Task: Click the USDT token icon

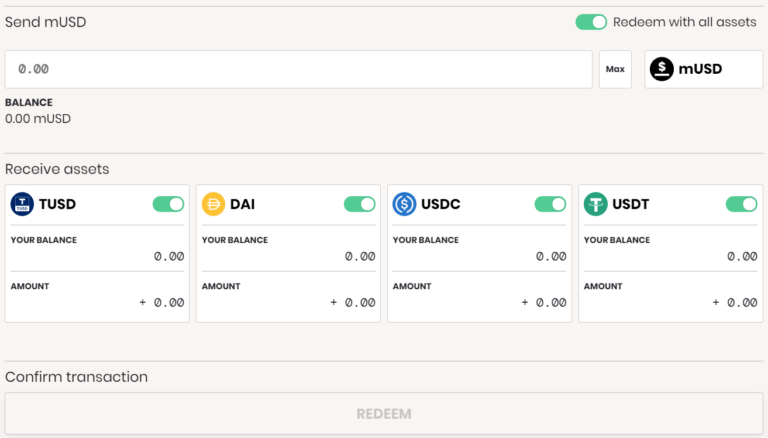Action: [x=596, y=204]
